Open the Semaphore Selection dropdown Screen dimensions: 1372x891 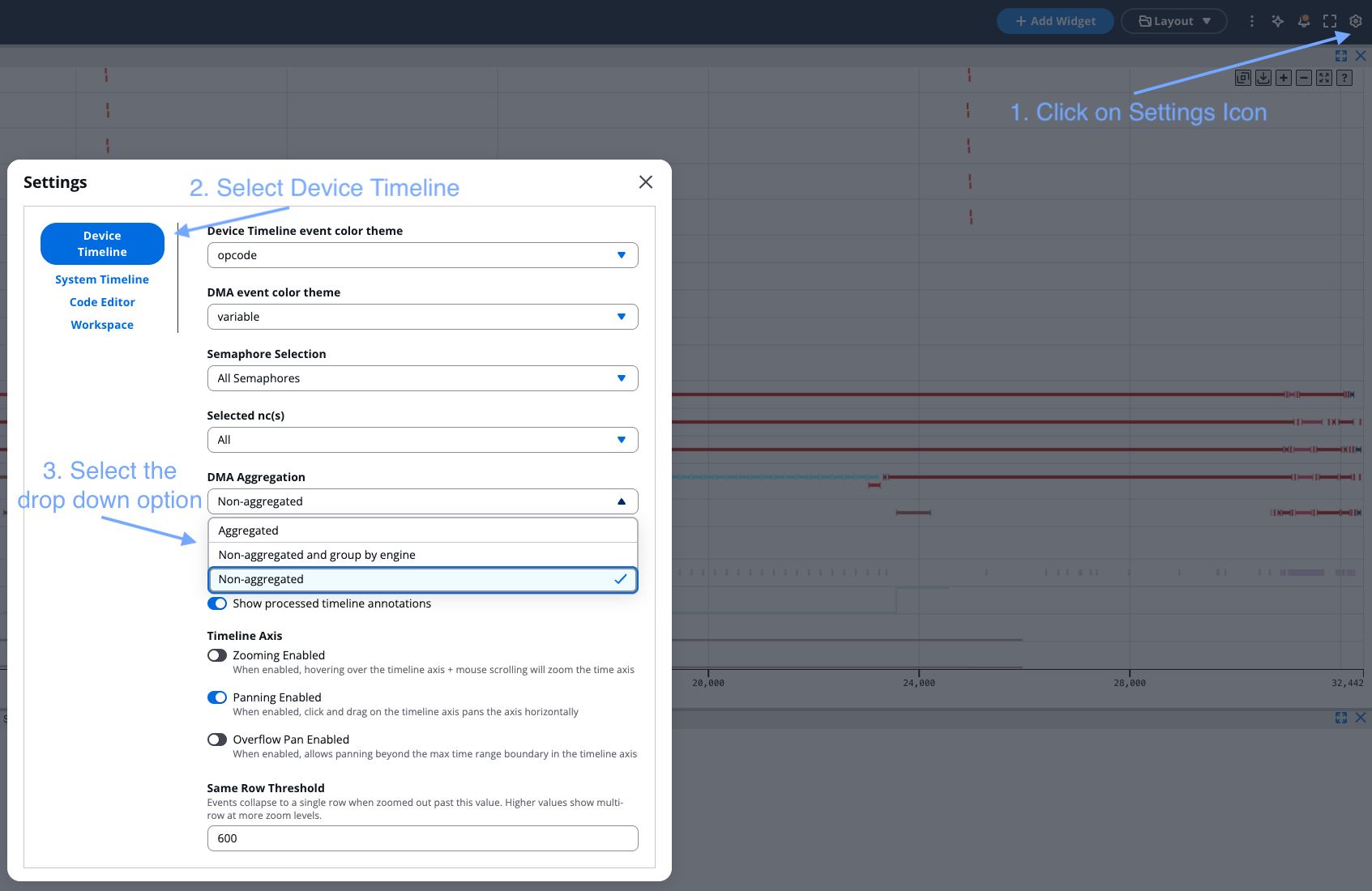(423, 378)
